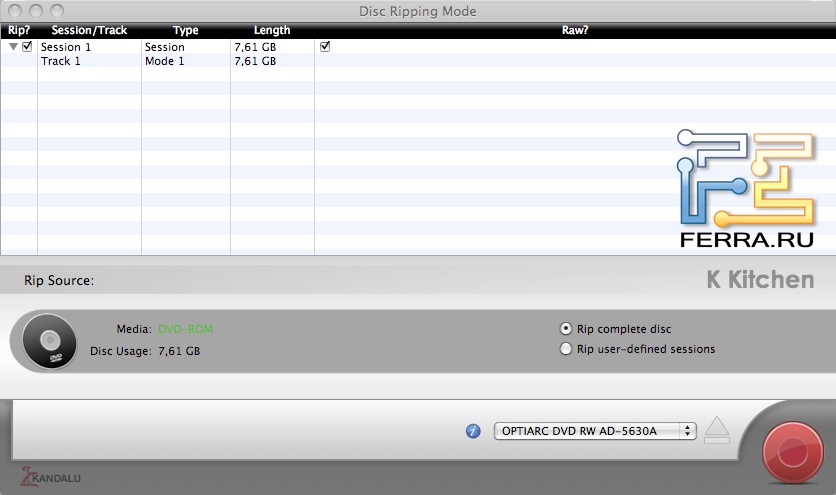Viewport: 836px width, 495px height.
Task: Collapse the Session 1 disclosure triangle
Action: [x=14, y=47]
